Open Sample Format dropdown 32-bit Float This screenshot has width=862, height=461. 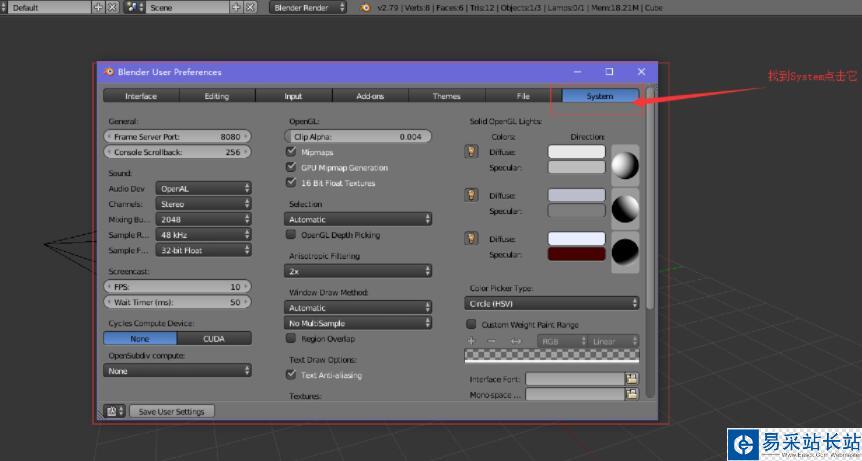203,250
